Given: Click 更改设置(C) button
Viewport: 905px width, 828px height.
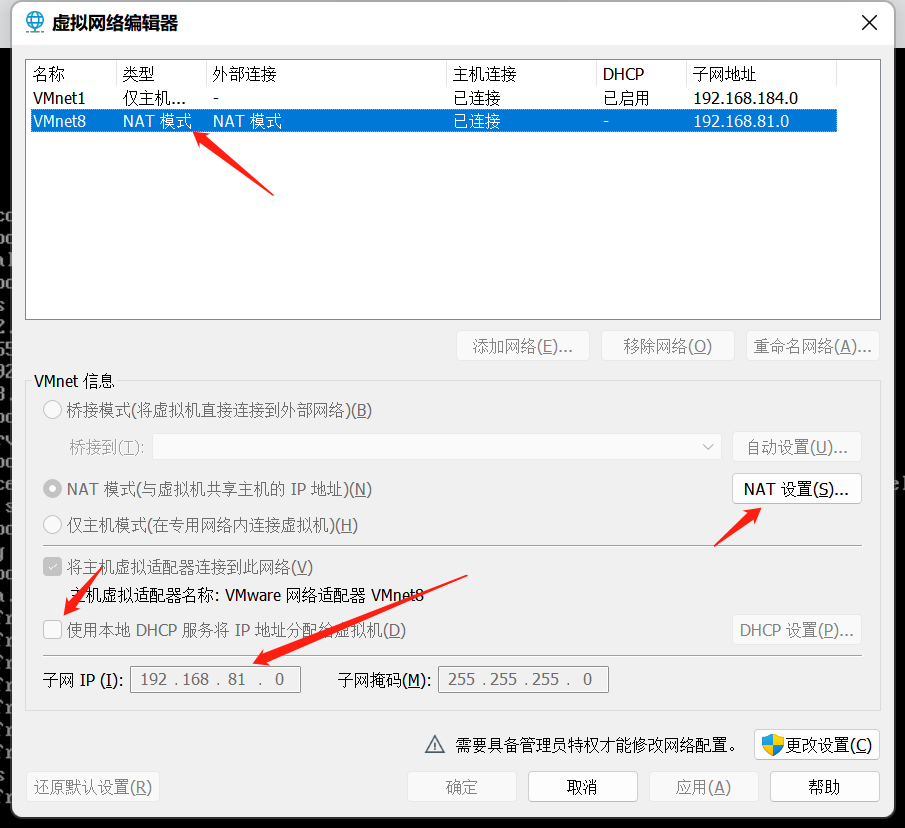Looking at the screenshot, I should click(817, 745).
